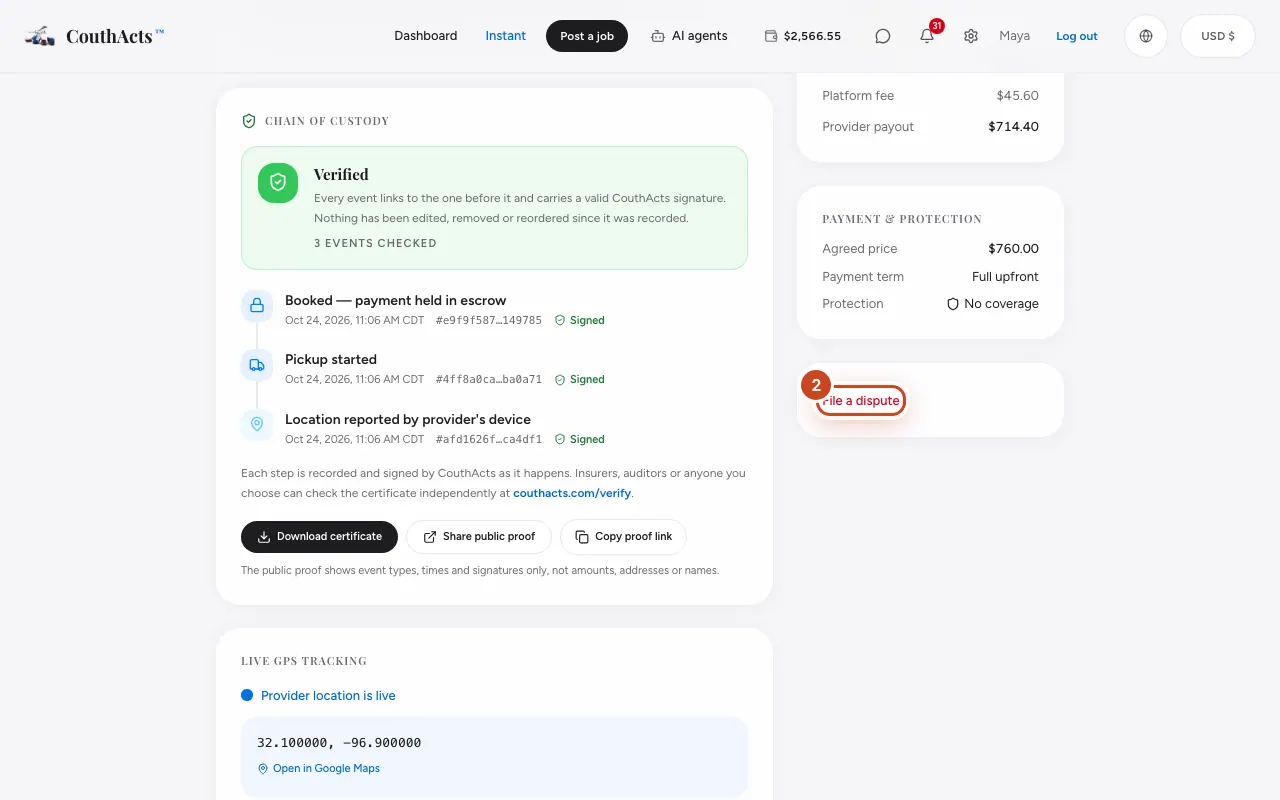Open the USD $ currency selector

[1218, 36]
